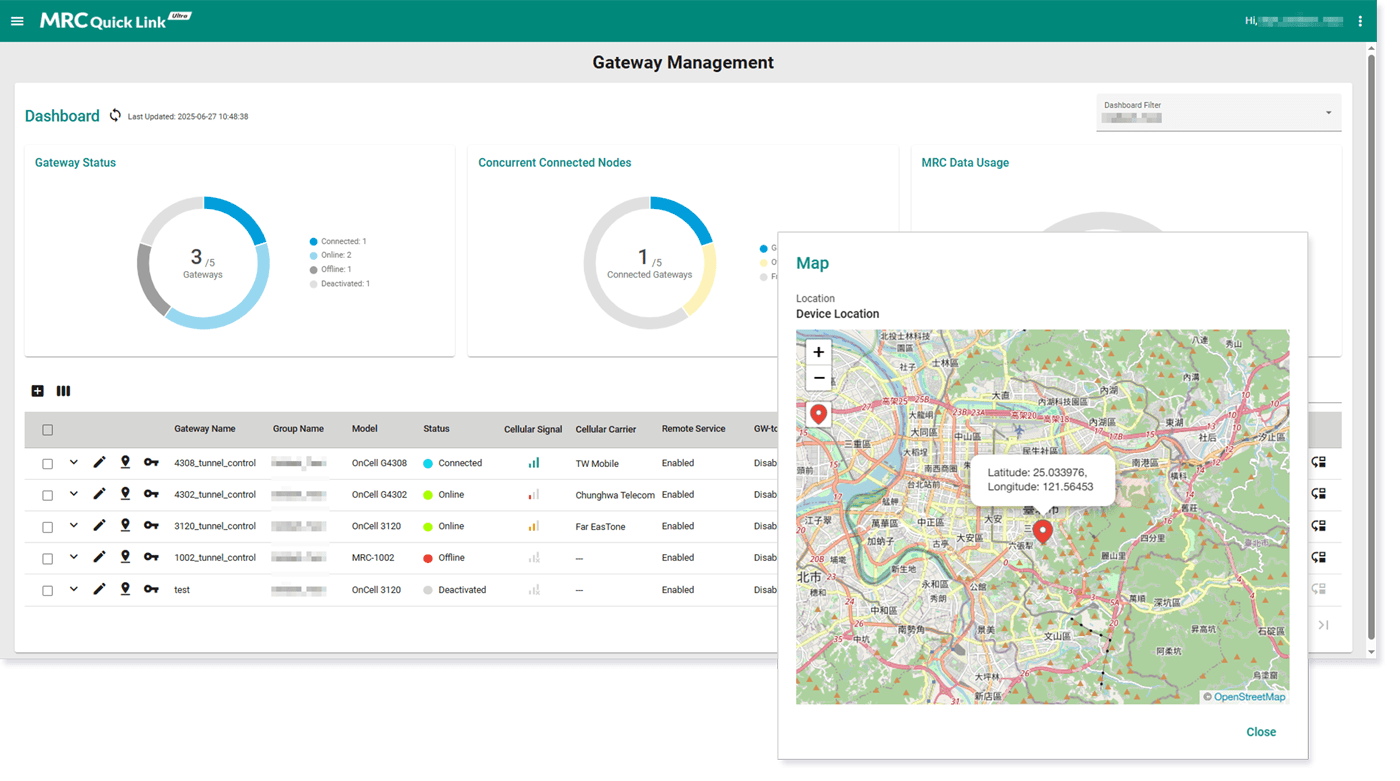Viewport: 1400px width, 781px height.
Task: Open the hamburger navigation menu
Action: (x=17, y=21)
